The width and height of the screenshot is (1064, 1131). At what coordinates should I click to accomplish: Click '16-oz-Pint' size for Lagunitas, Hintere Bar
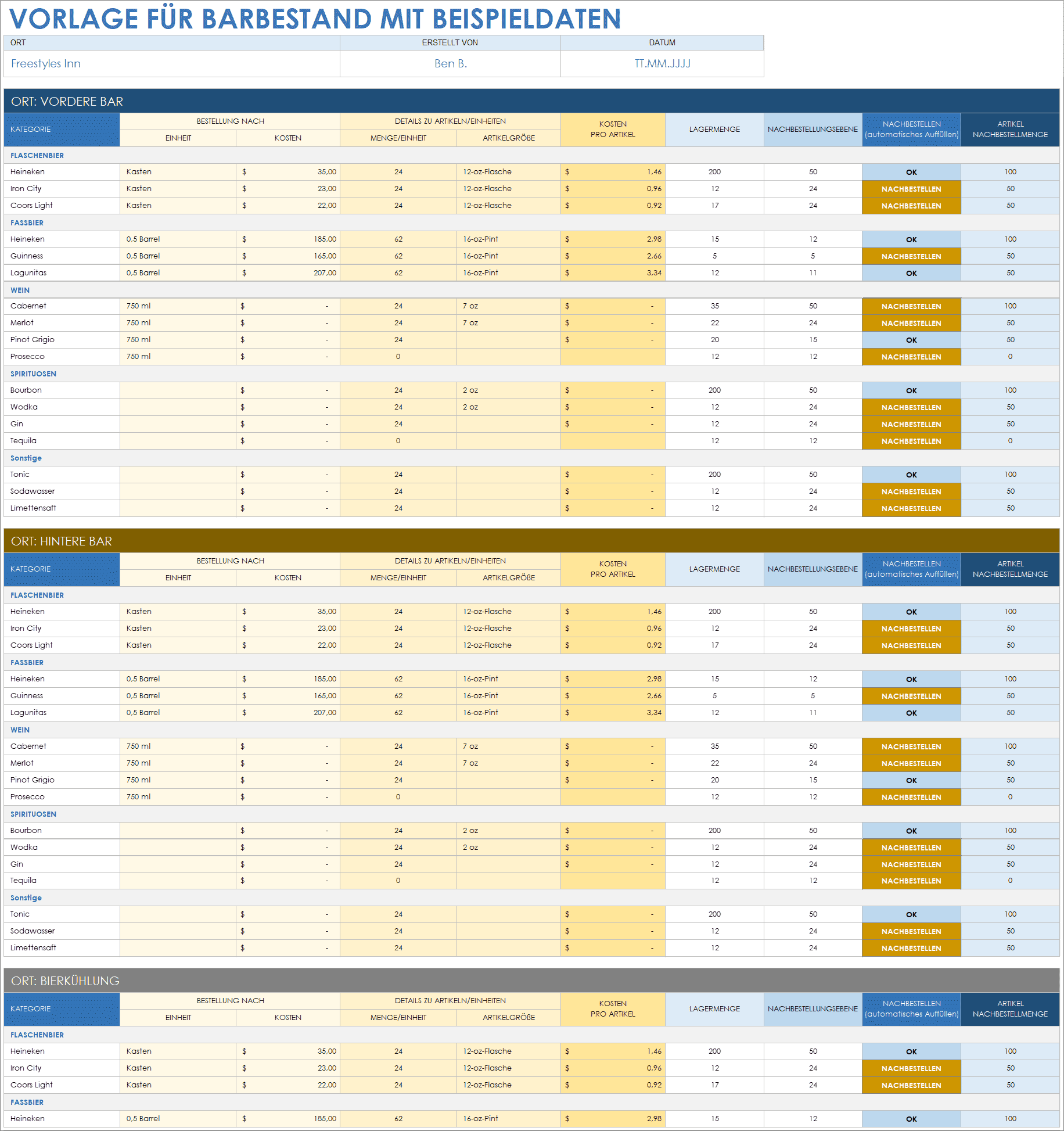point(509,712)
